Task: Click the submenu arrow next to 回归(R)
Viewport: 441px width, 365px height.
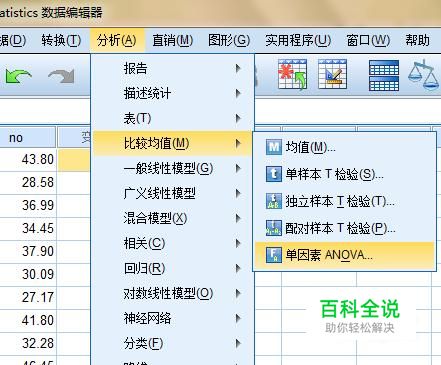Action: (238, 268)
